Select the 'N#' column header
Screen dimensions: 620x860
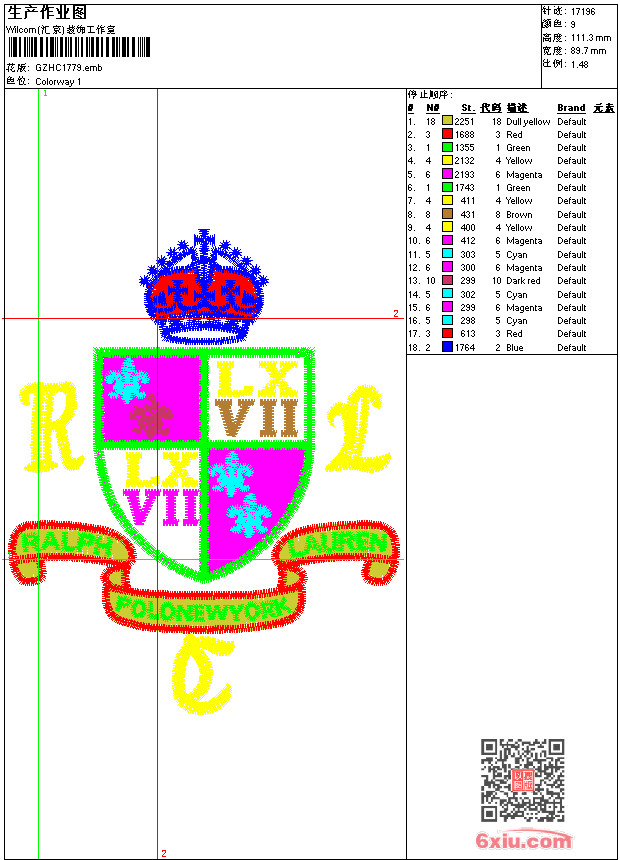(432, 108)
